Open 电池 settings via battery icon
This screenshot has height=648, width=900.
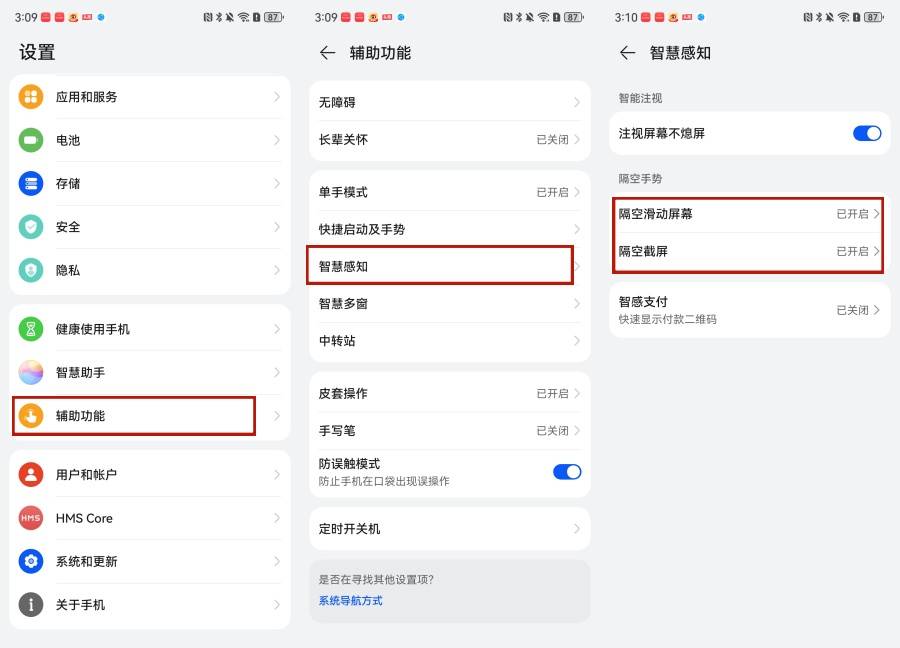tap(30, 140)
